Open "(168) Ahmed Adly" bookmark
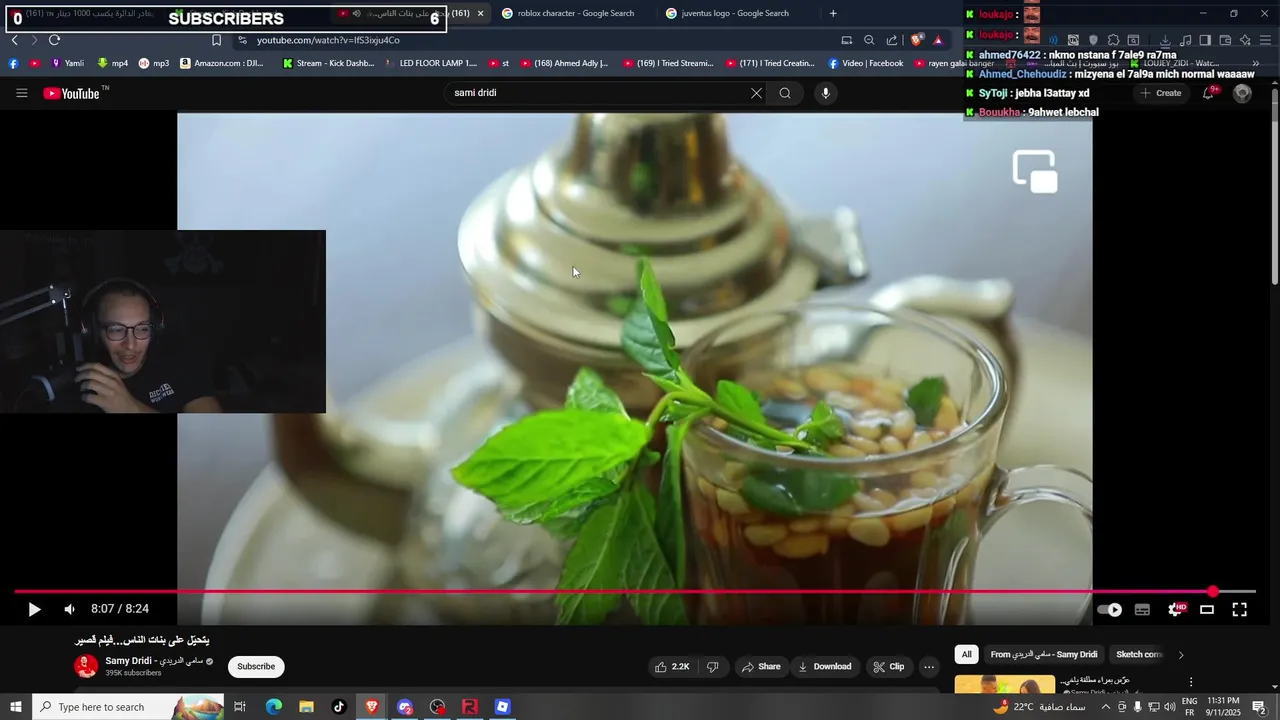The height and width of the screenshot is (720, 1280). point(563,63)
